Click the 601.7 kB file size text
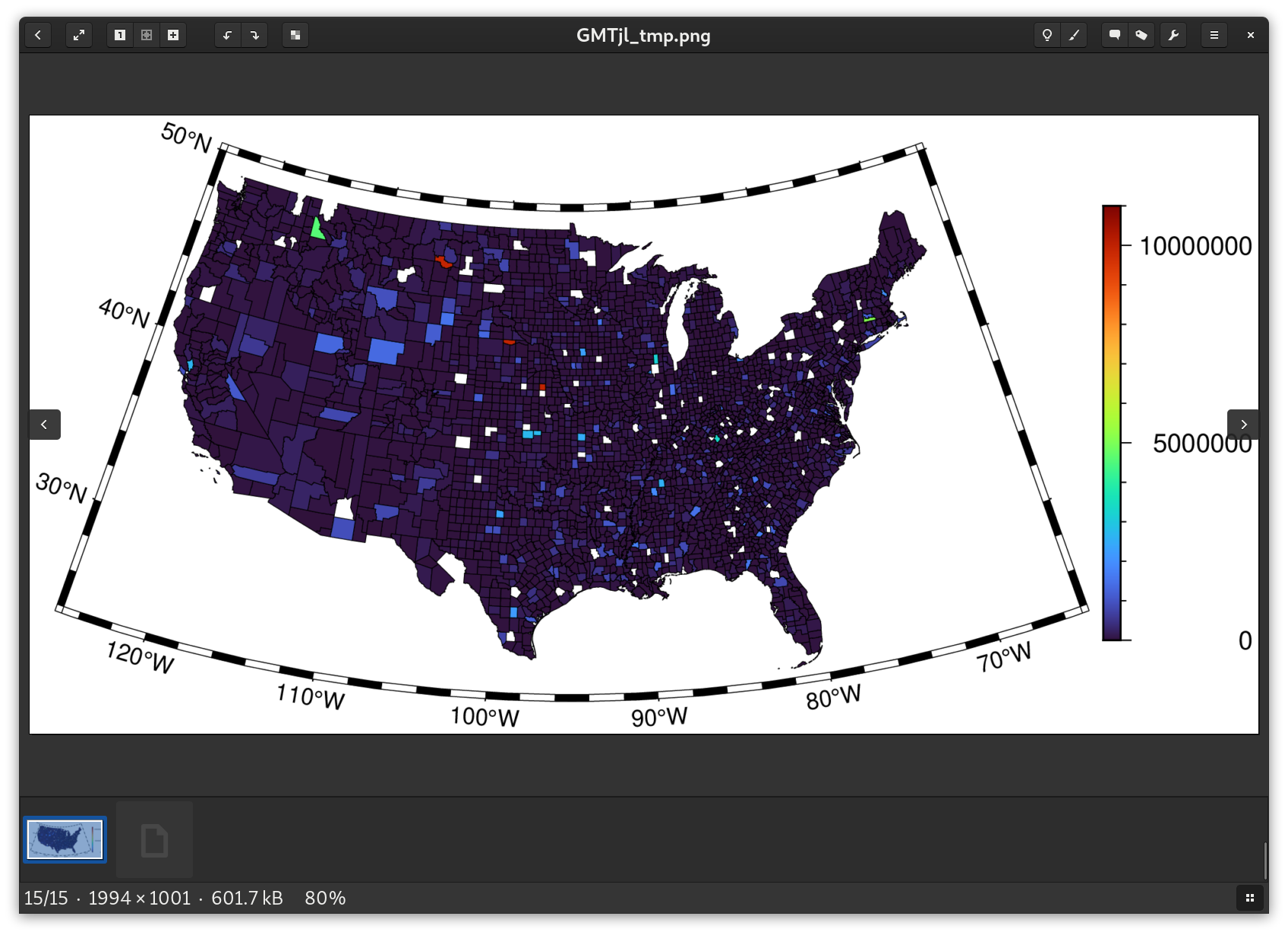This screenshot has width=1288, height=935. point(247,898)
